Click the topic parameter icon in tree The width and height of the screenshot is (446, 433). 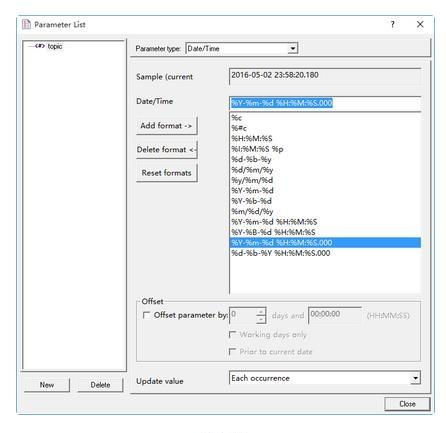[x=40, y=46]
